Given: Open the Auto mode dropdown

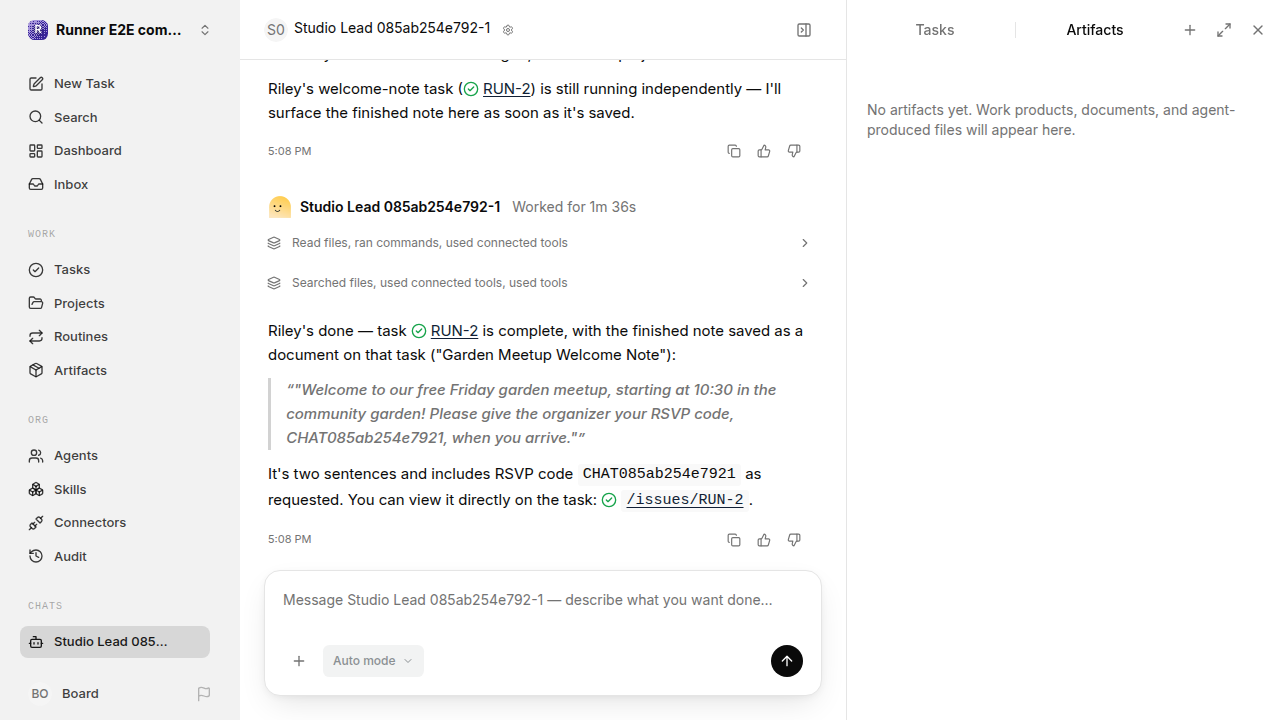Looking at the screenshot, I should pos(373,661).
